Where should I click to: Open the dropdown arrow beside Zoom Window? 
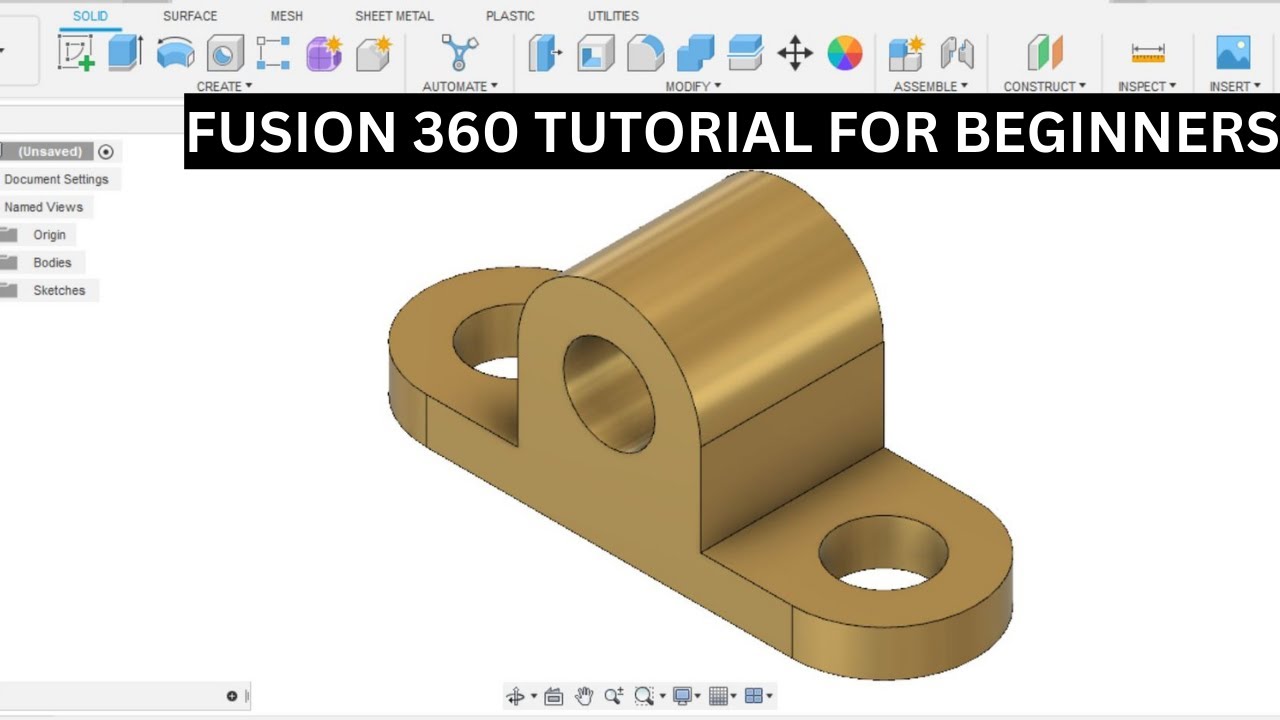tap(662, 697)
